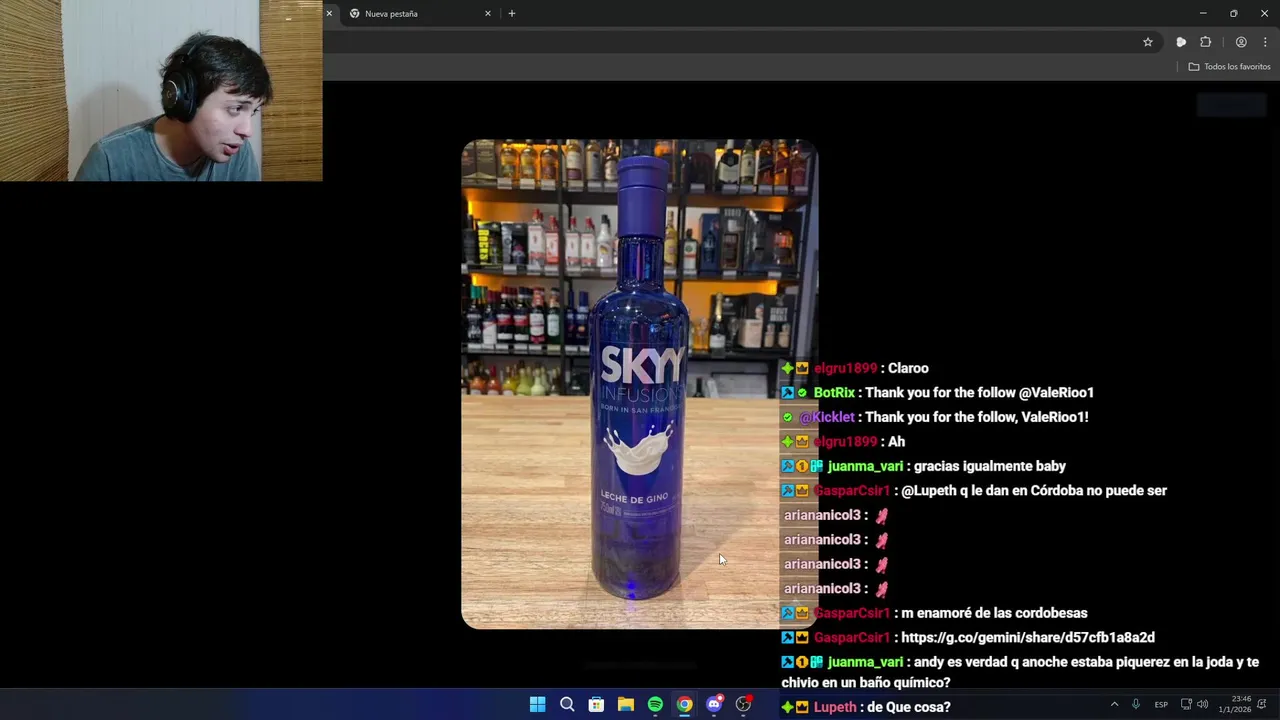Image resolution: width=1280 pixels, height=720 pixels.
Task: Open Spotify from the taskbar
Action: click(655, 705)
